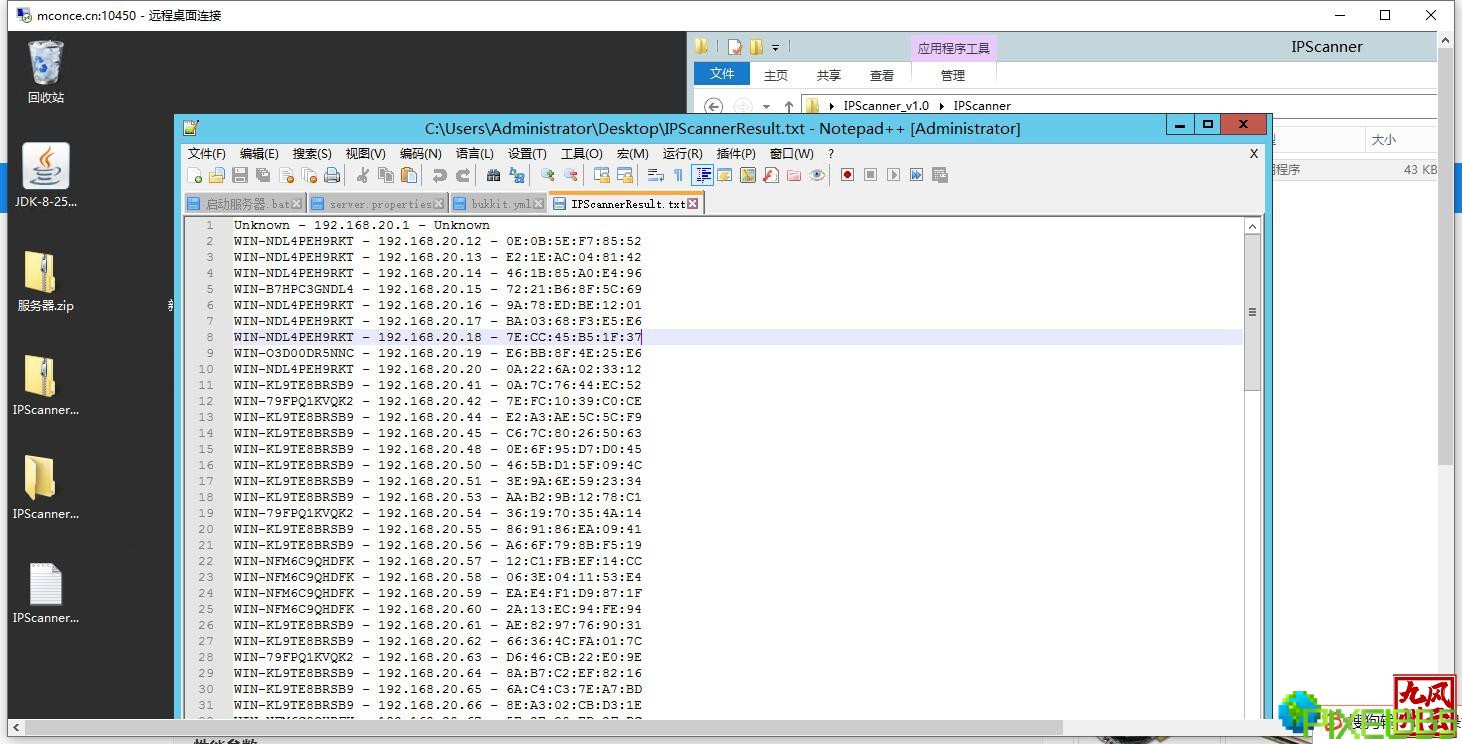Play back the recorded macro
The height and width of the screenshot is (744, 1462).
893,175
